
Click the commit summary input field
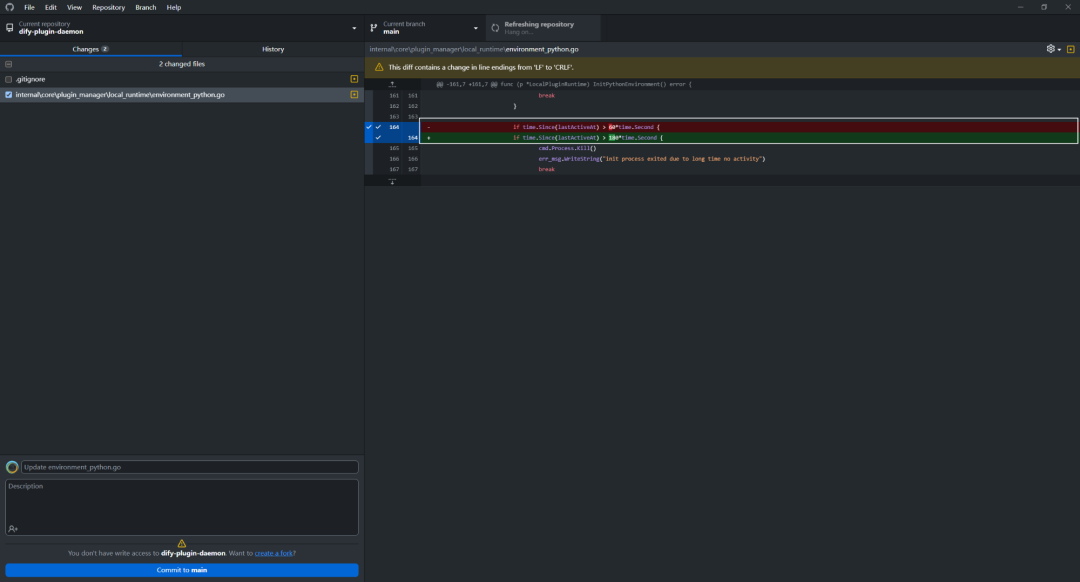189,467
